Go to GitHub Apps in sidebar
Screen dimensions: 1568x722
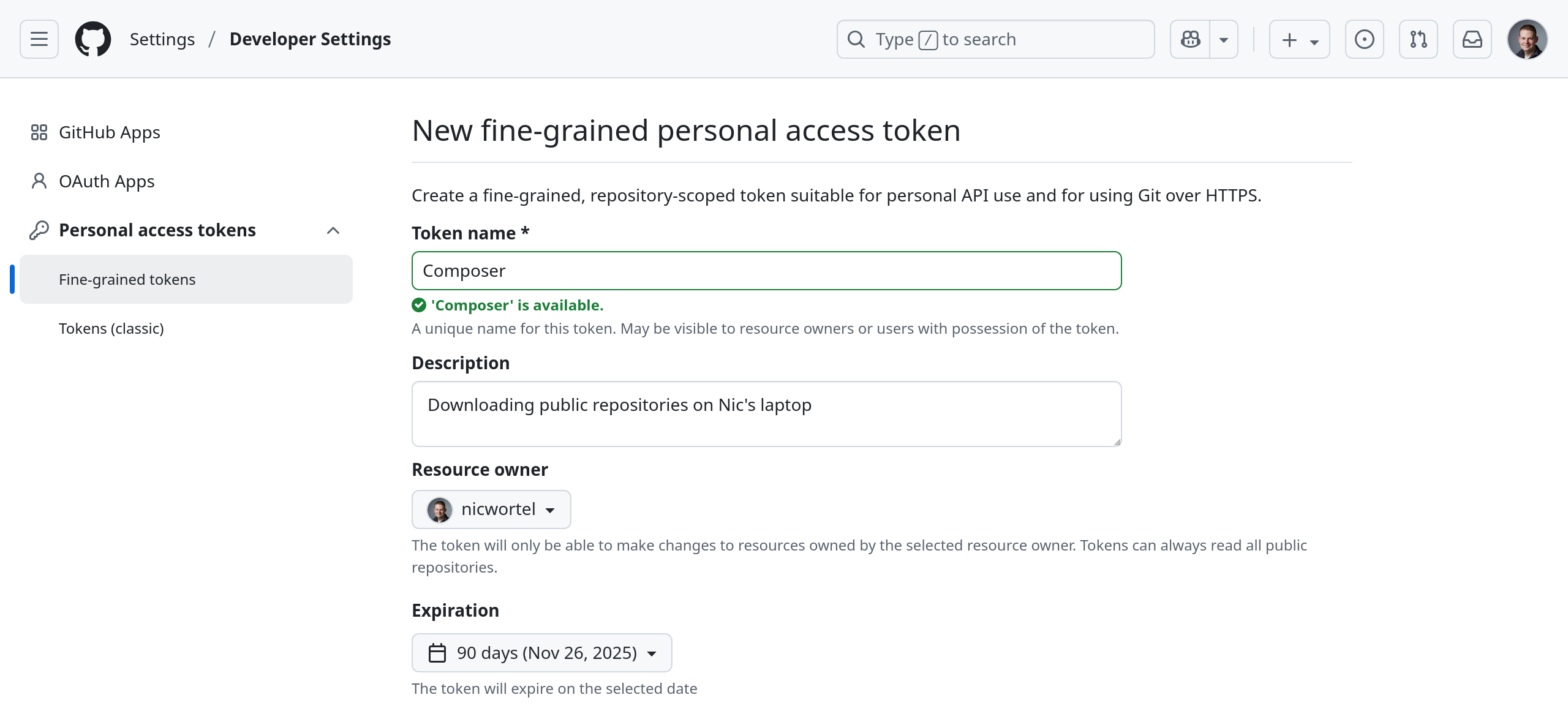(x=109, y=132)
